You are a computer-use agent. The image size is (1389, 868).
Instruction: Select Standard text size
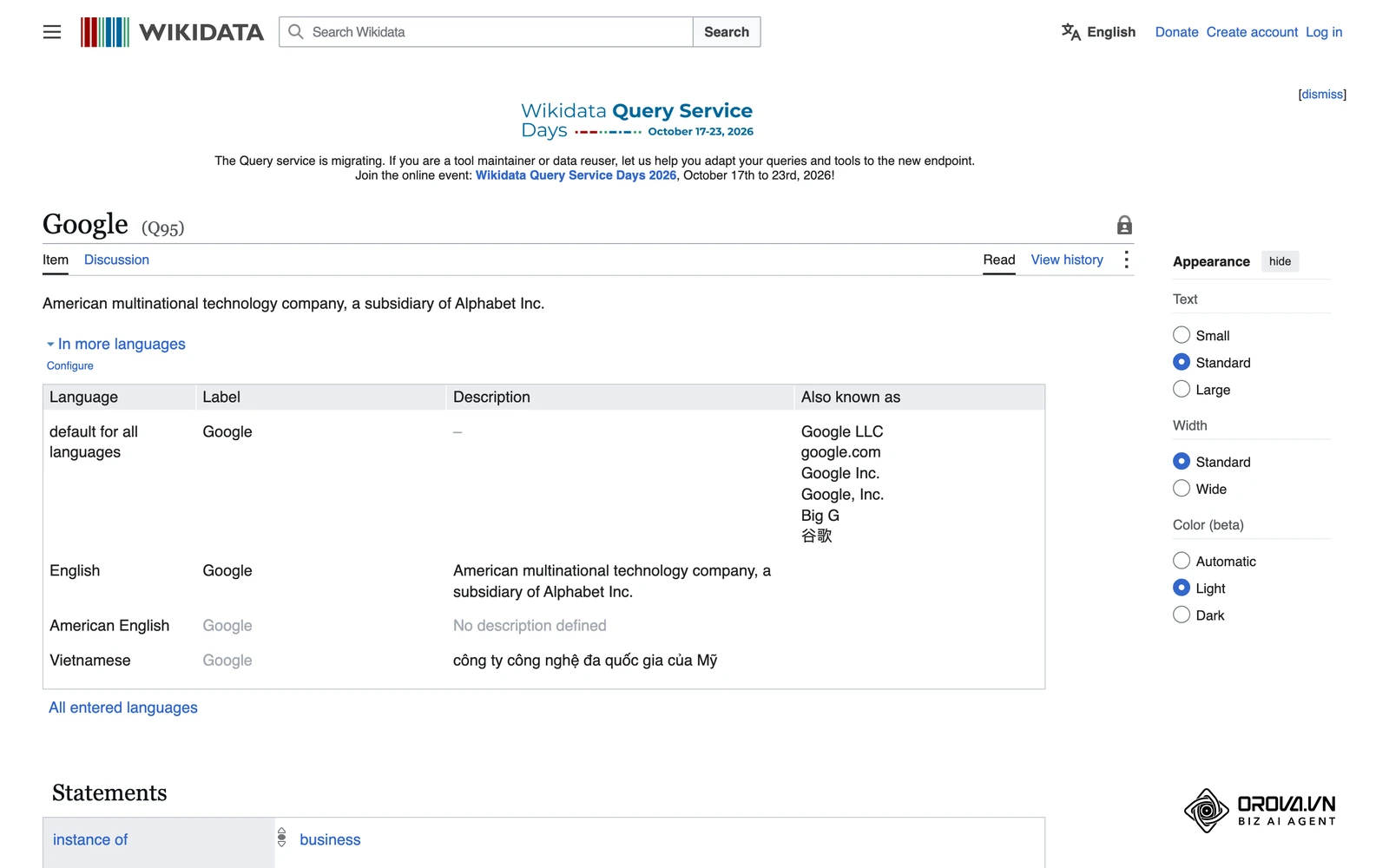tap(1182, 362)
